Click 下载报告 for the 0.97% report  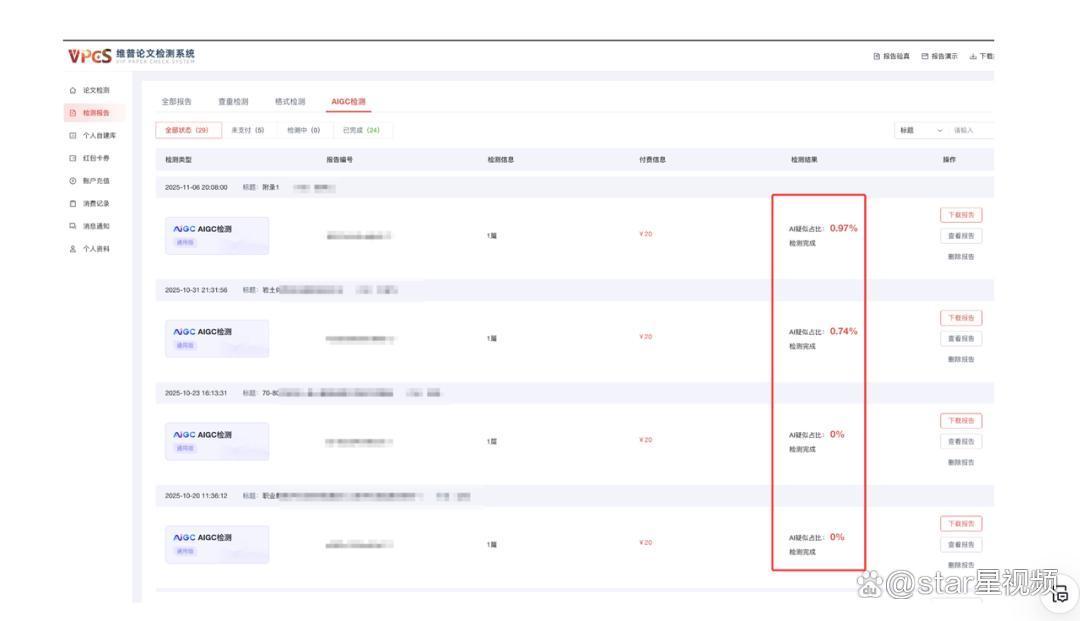coord(960,214)
